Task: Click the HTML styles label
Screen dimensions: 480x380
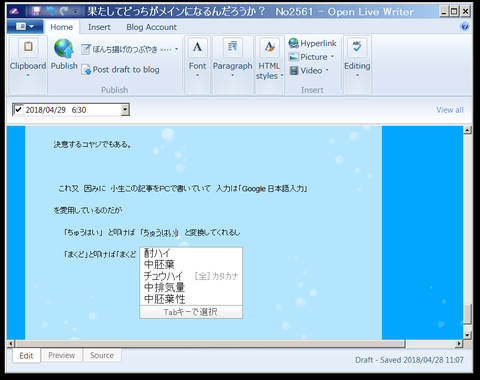Action: click(x=268, y=71)
